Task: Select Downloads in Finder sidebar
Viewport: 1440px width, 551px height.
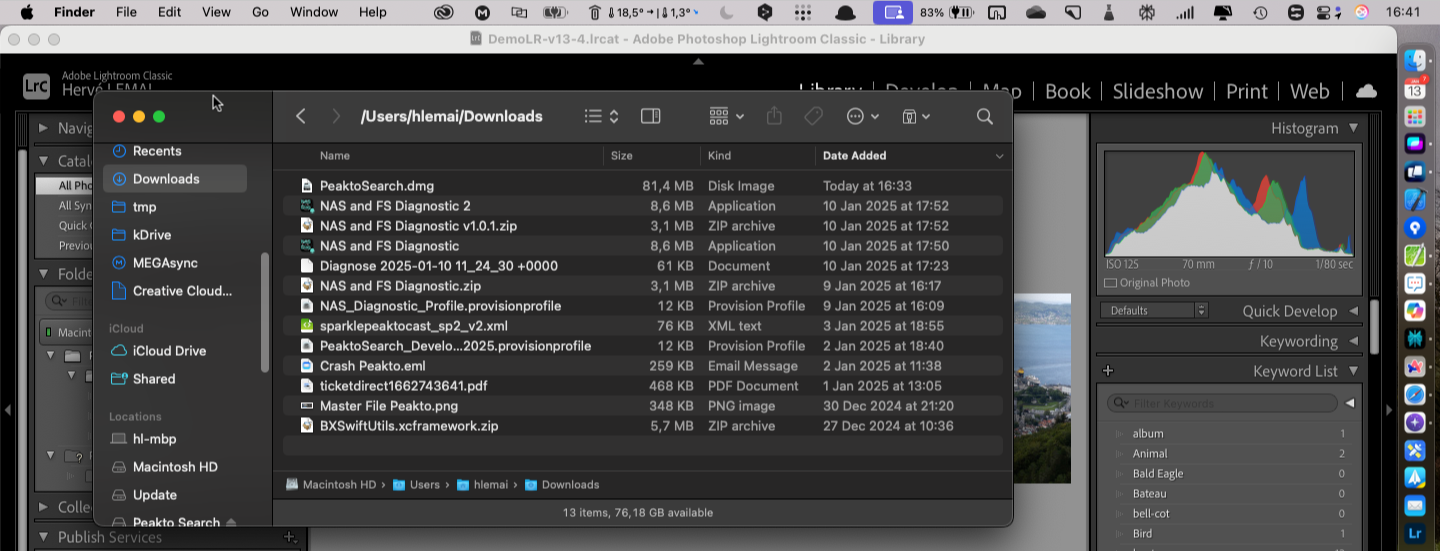Action: [x=175, y=179]
